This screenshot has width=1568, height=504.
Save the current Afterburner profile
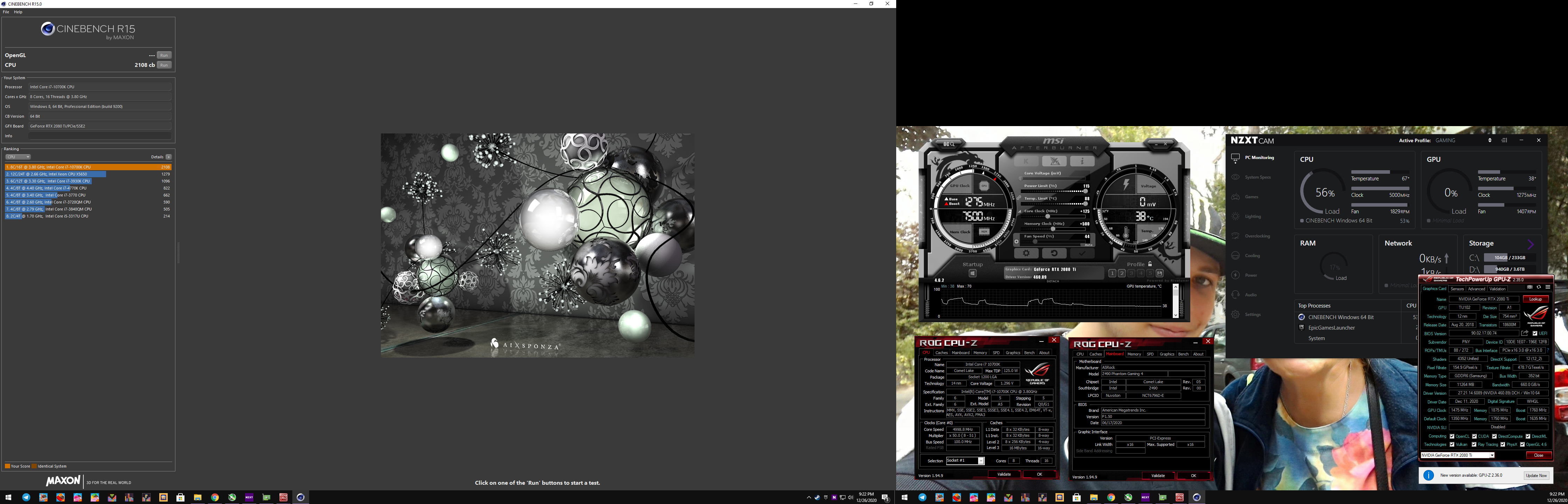[x=1160, y=273]
